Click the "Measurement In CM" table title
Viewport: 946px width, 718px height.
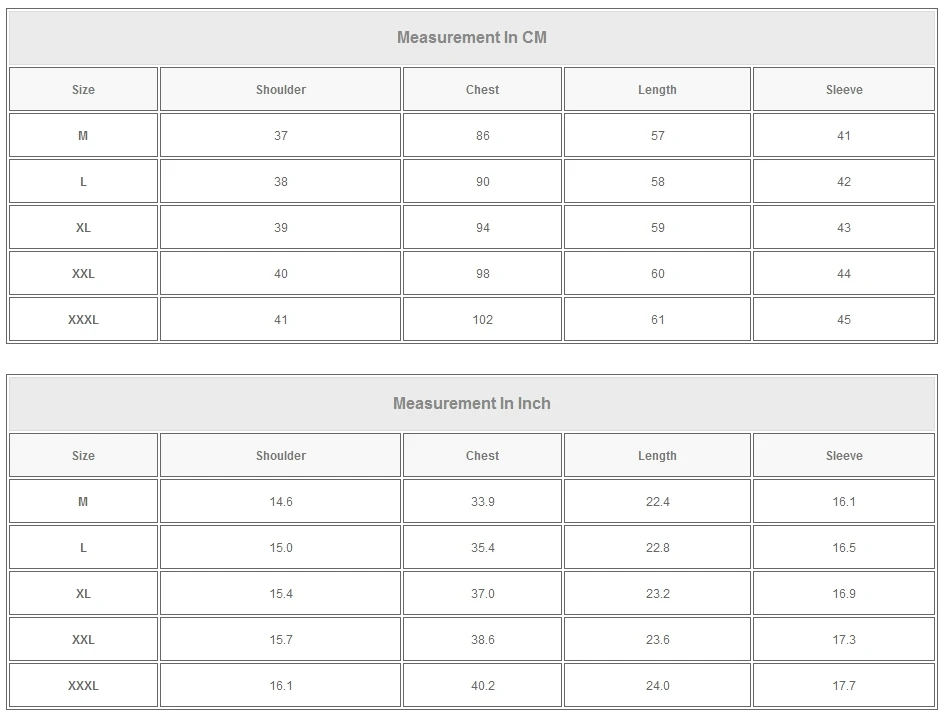tap(472, 38)
